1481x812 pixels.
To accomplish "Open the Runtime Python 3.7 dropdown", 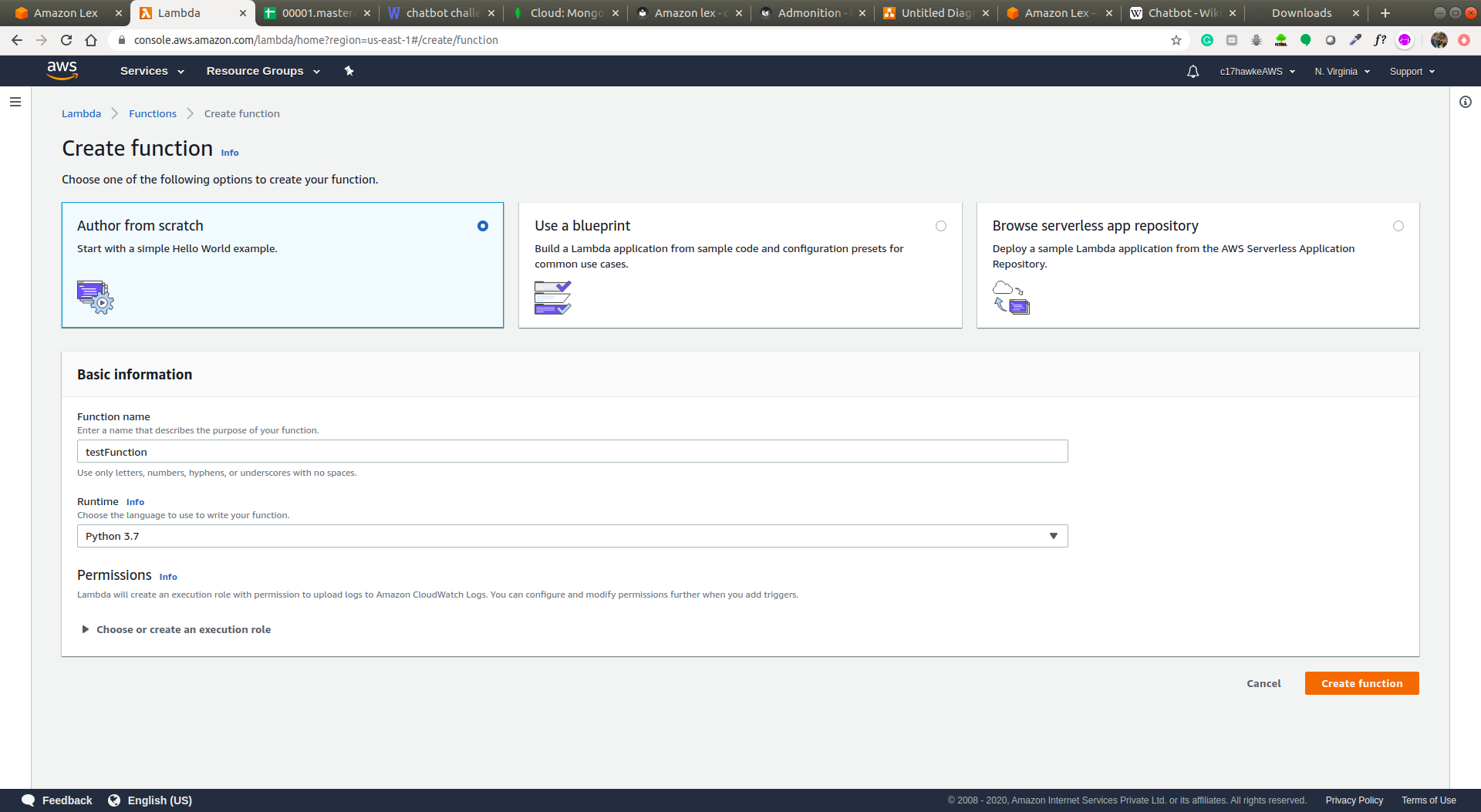I will [x=572, y=536].
